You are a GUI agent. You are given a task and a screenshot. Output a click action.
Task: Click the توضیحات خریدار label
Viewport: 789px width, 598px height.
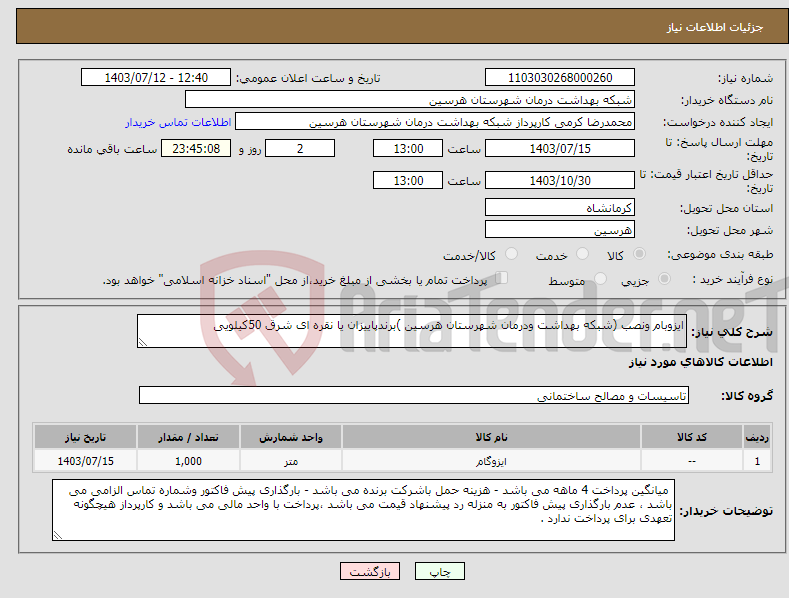726,510
